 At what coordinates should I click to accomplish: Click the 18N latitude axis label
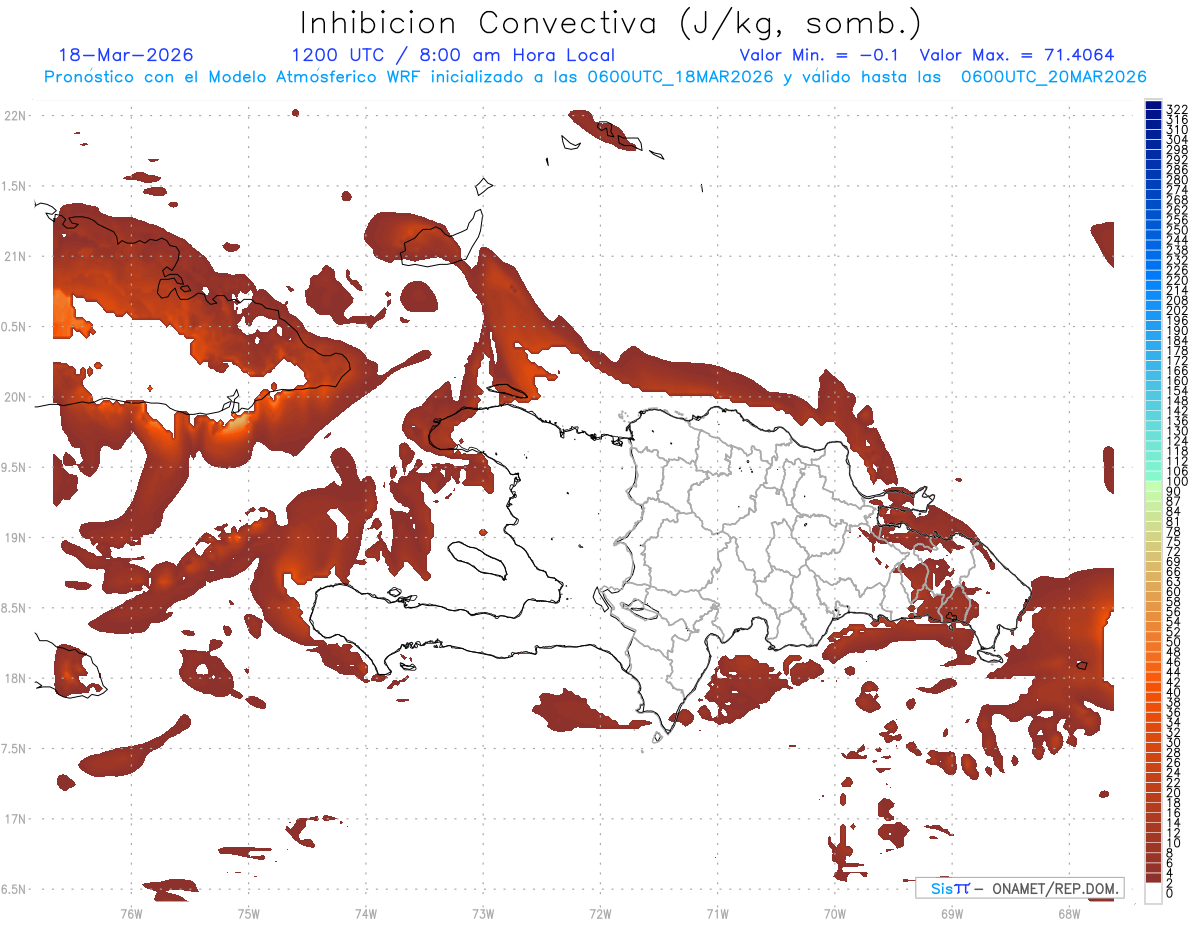coord(15,678)
